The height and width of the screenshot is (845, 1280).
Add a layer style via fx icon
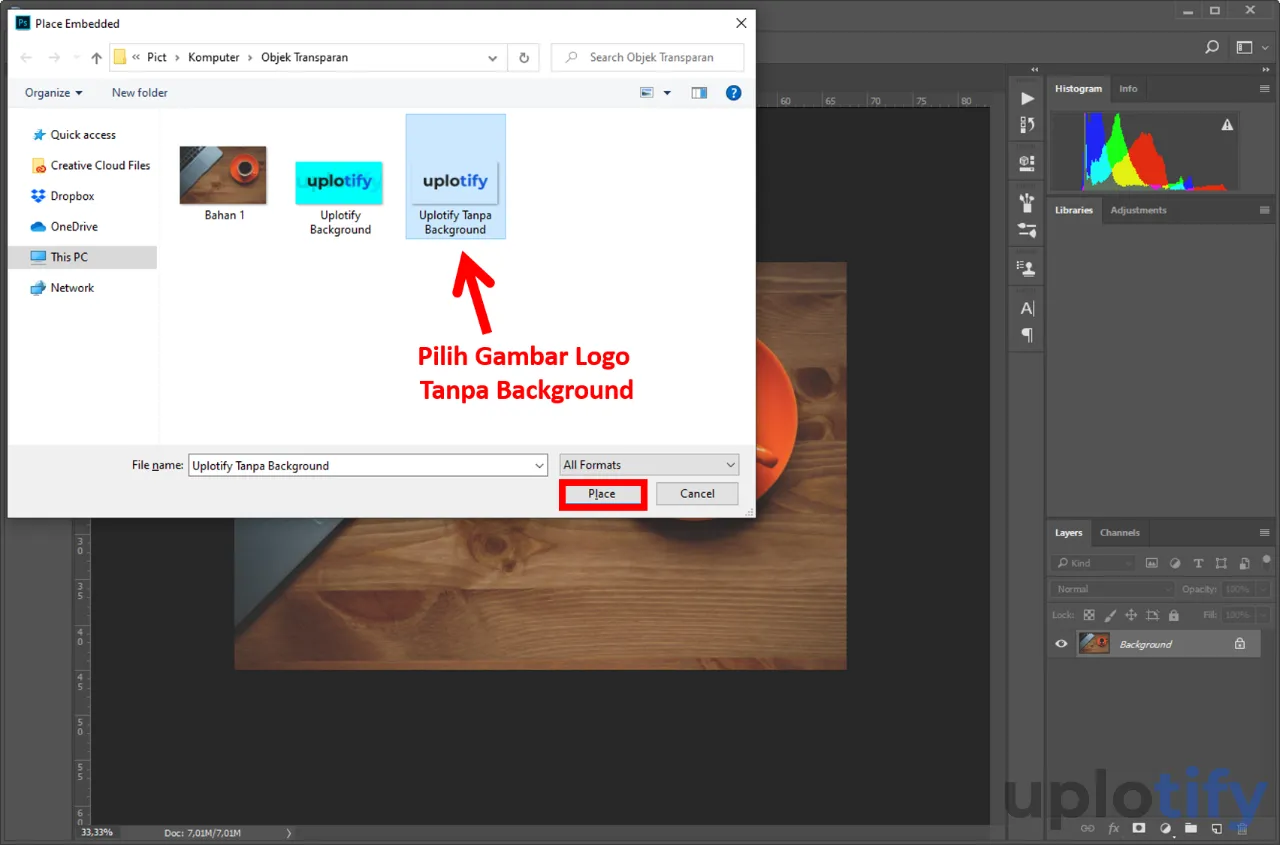pyautogui.click(x=1114, y=829)
